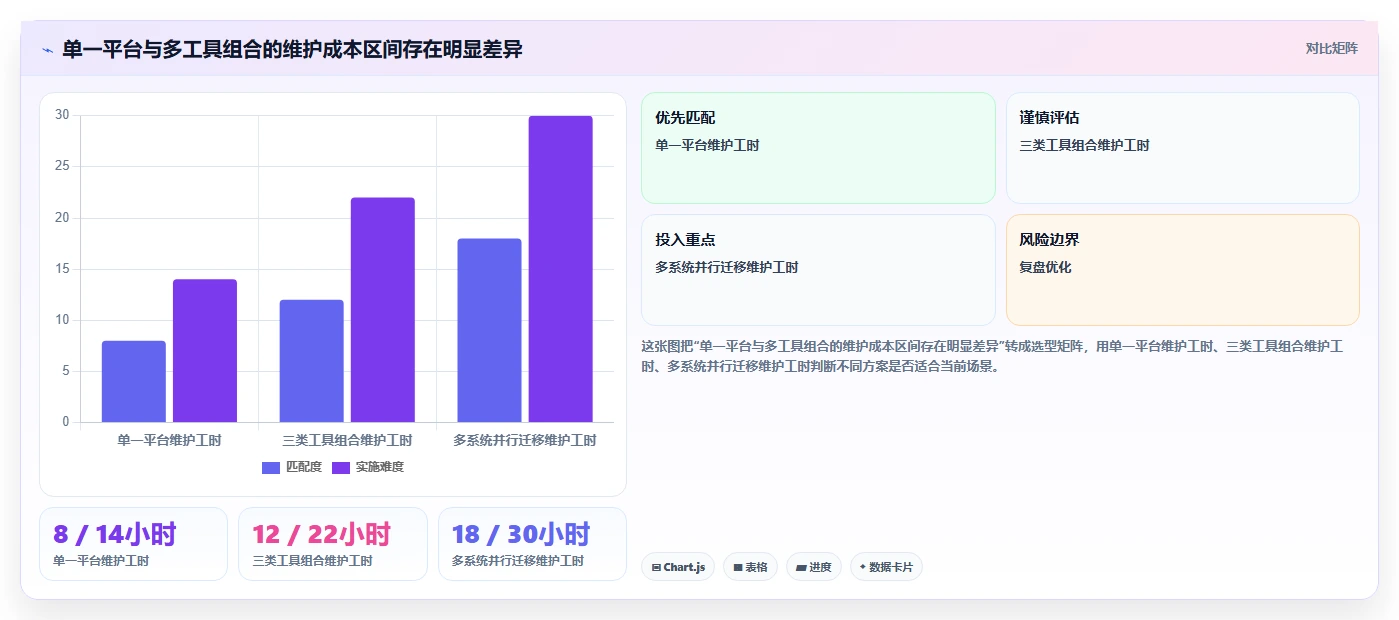Click the lightning icon beside the title
This screenshot has width=1399, height=620.
tap(47, 49)
